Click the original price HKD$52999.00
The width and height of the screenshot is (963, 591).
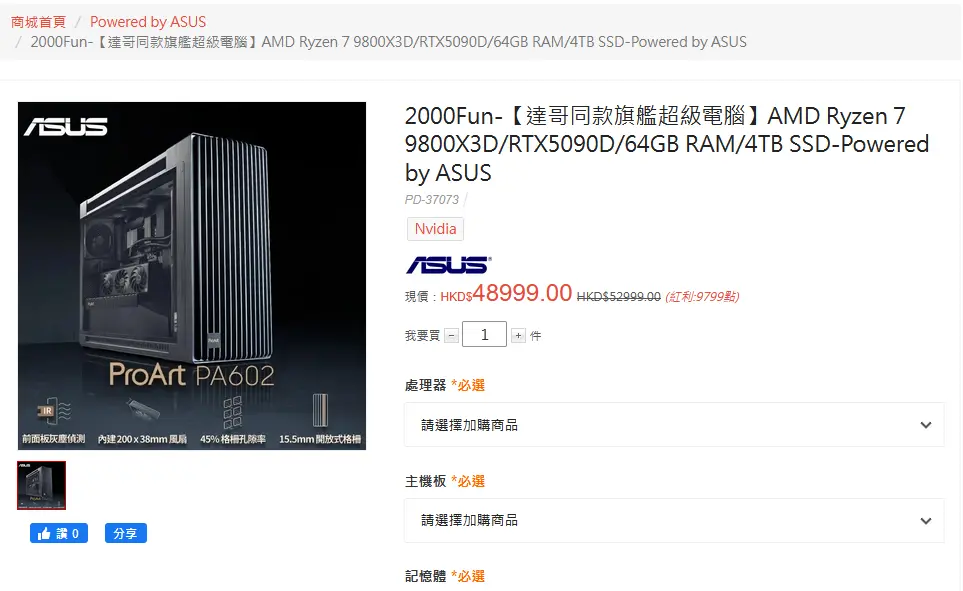[x=618, y=297]
